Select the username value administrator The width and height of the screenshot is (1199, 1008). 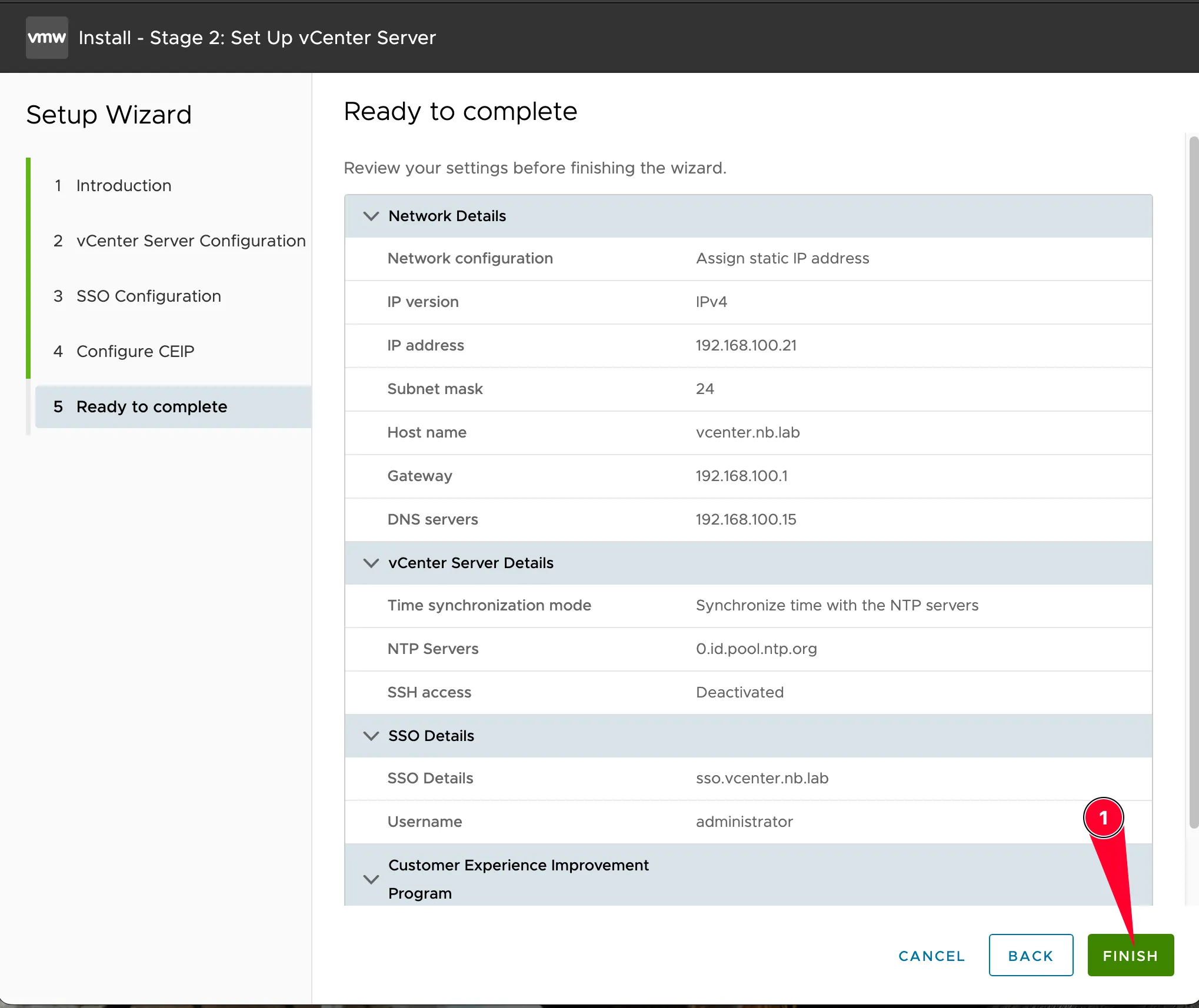tap(744, 822)
